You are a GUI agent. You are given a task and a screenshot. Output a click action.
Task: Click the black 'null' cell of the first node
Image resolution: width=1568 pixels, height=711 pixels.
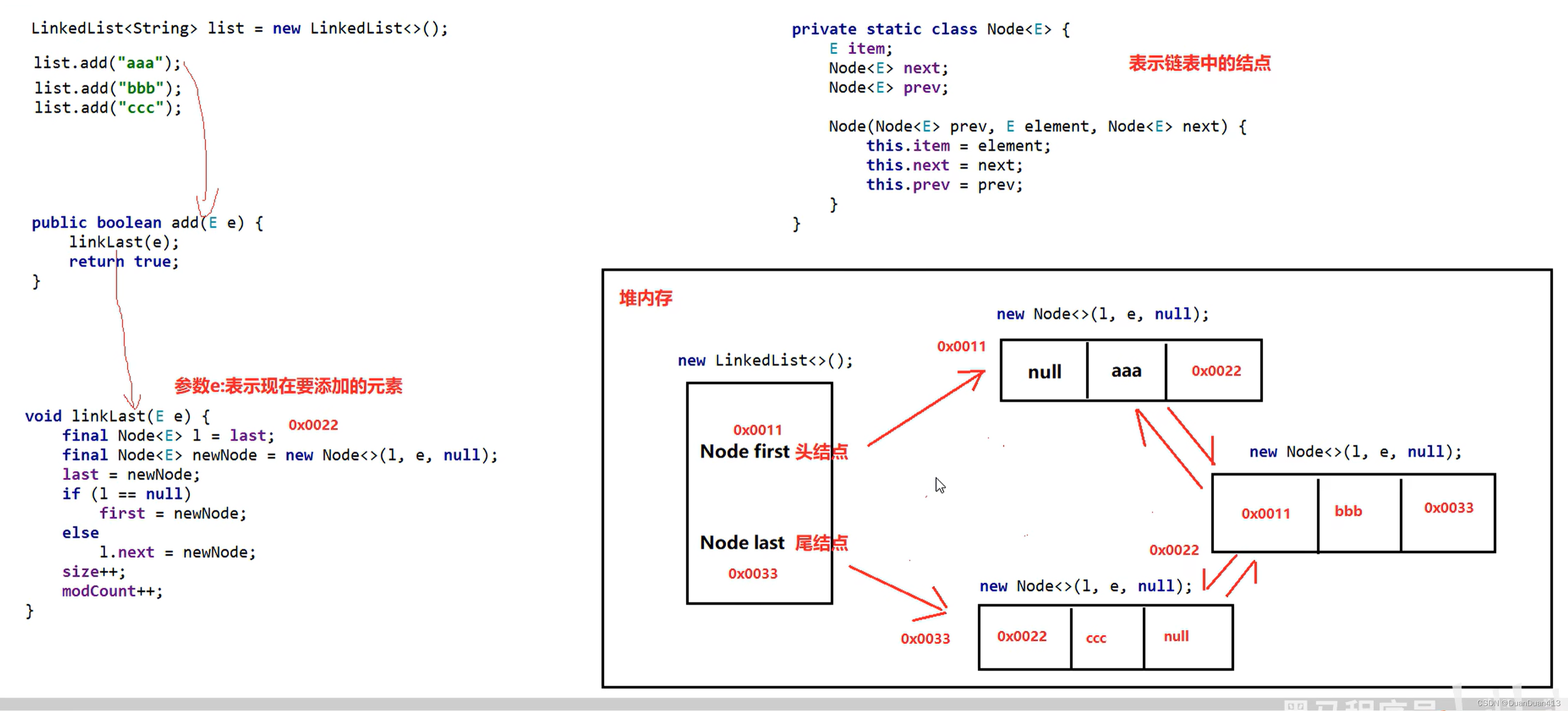click(1045, 371)
